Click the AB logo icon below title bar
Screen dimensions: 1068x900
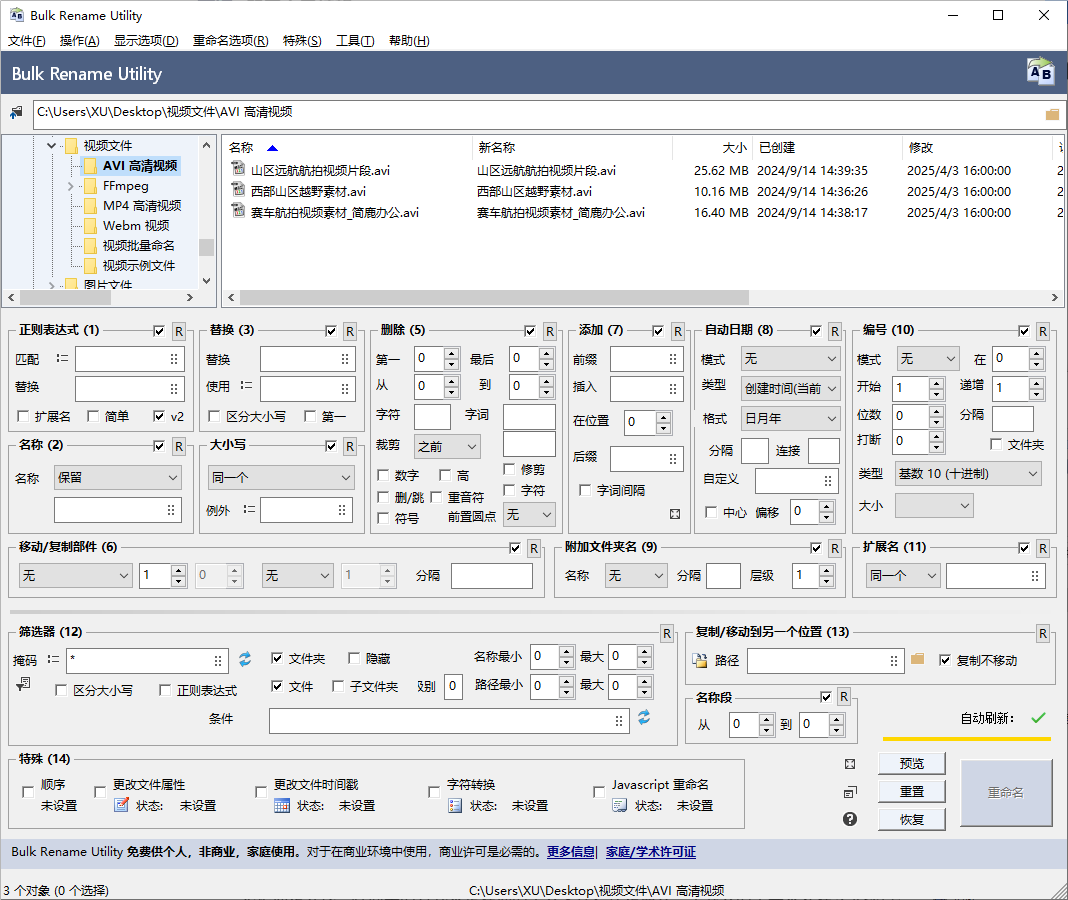[x=1040, y=71]
